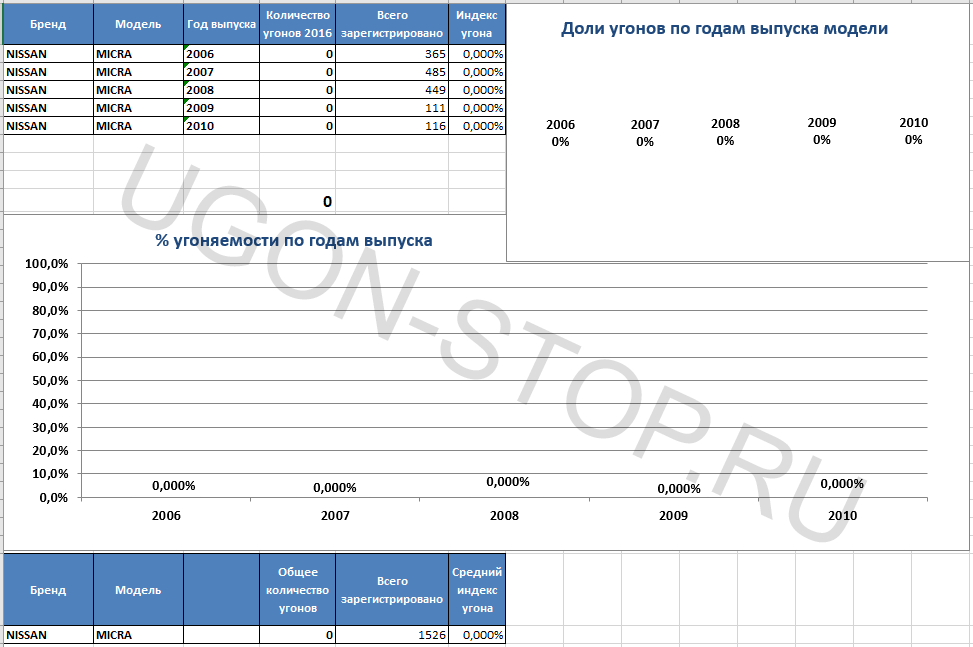Click the summary registered total 1526
The width and height of the screenshot is (973, 647).
[x=392, y=635]
